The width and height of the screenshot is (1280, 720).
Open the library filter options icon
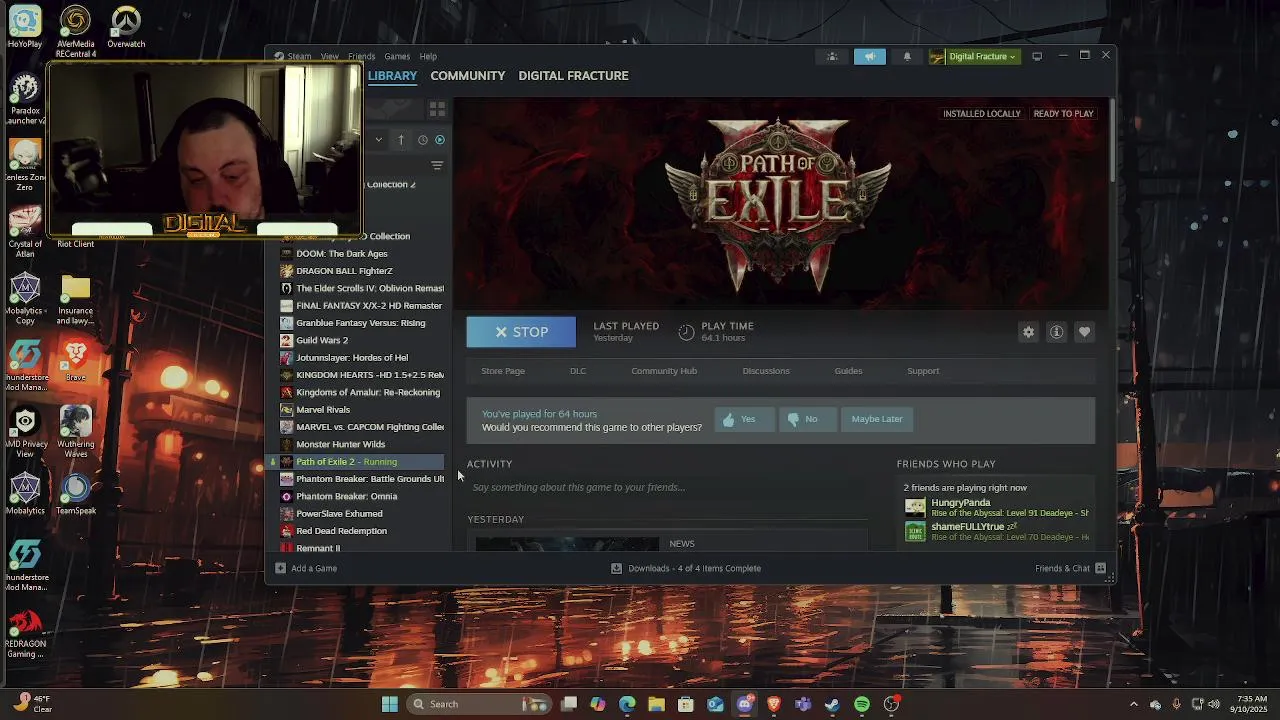point(437,165)
